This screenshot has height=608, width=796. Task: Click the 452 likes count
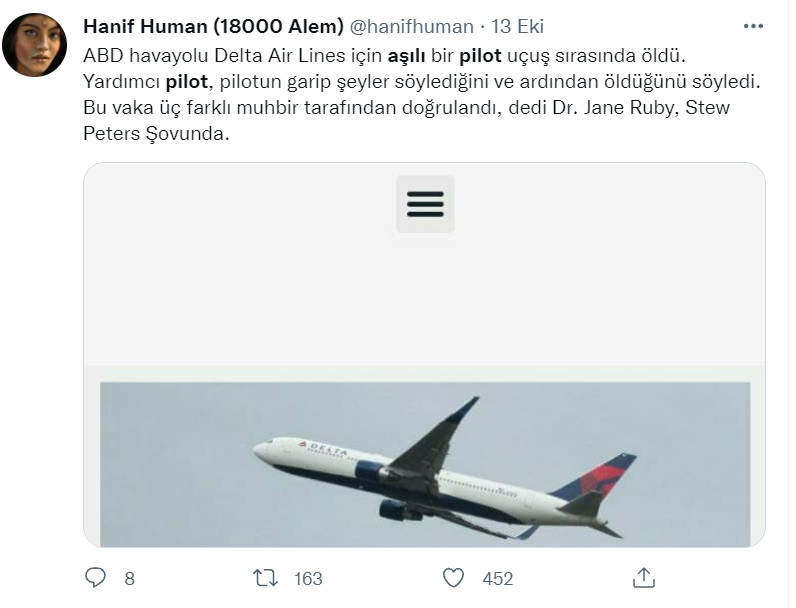pyautogui.click(x=497, y=579)
